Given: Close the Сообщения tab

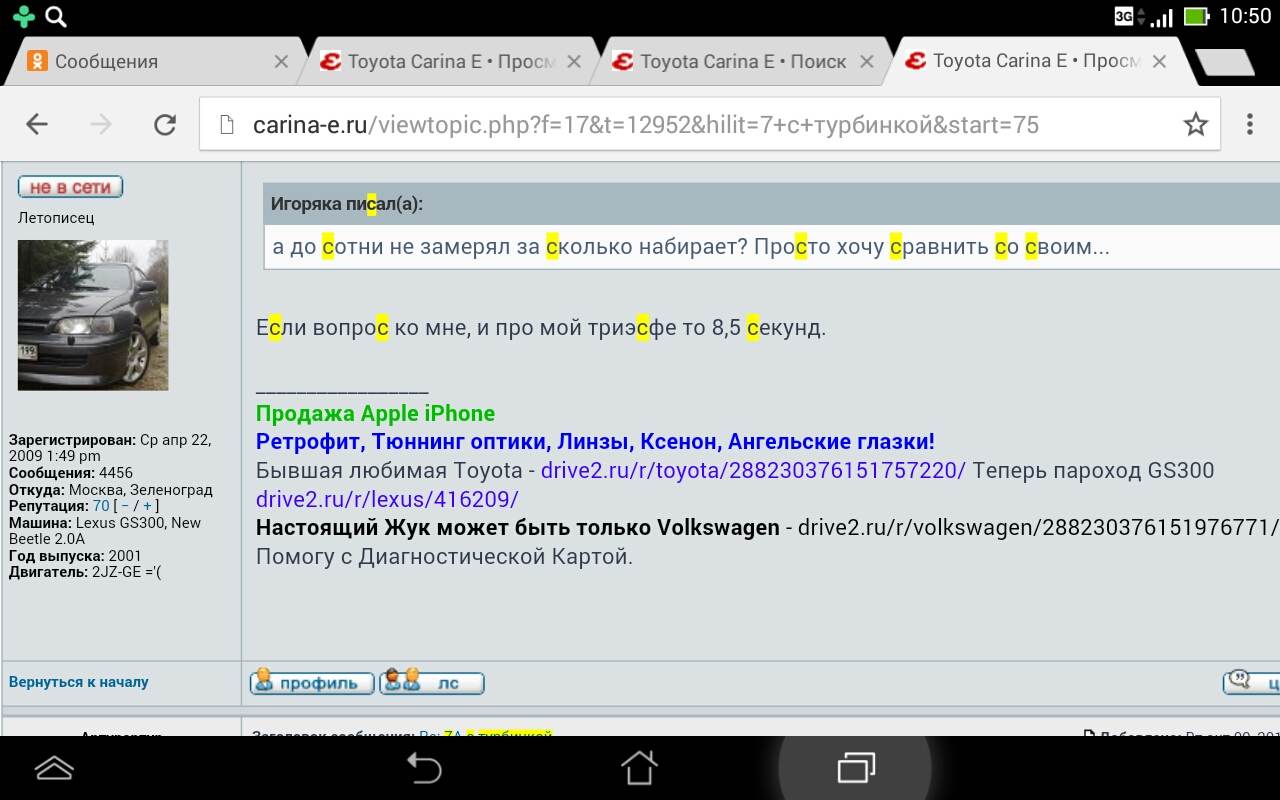Looking at the screenshot, I should click(x=281, y=62).
